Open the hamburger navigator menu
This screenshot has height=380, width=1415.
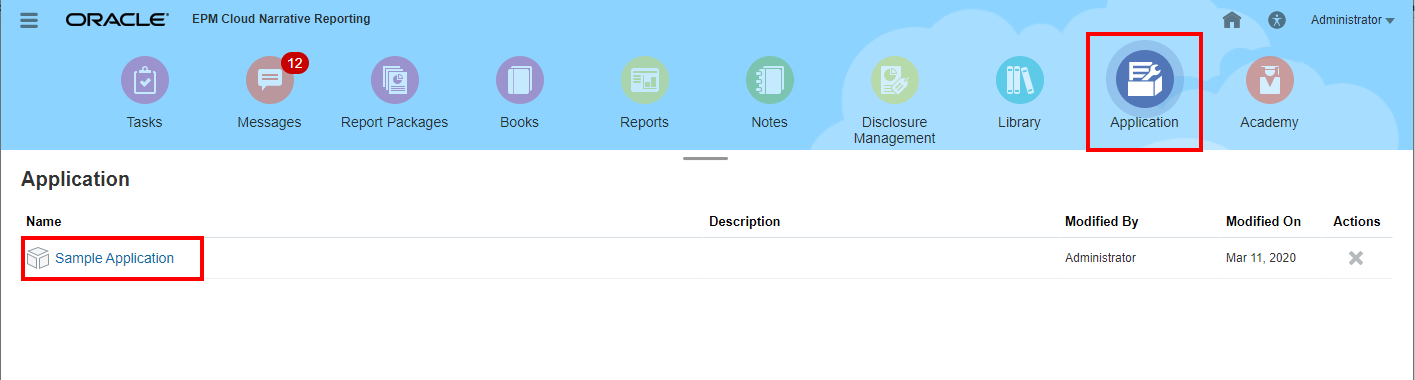pyautogui.click(x=29, y=20)
